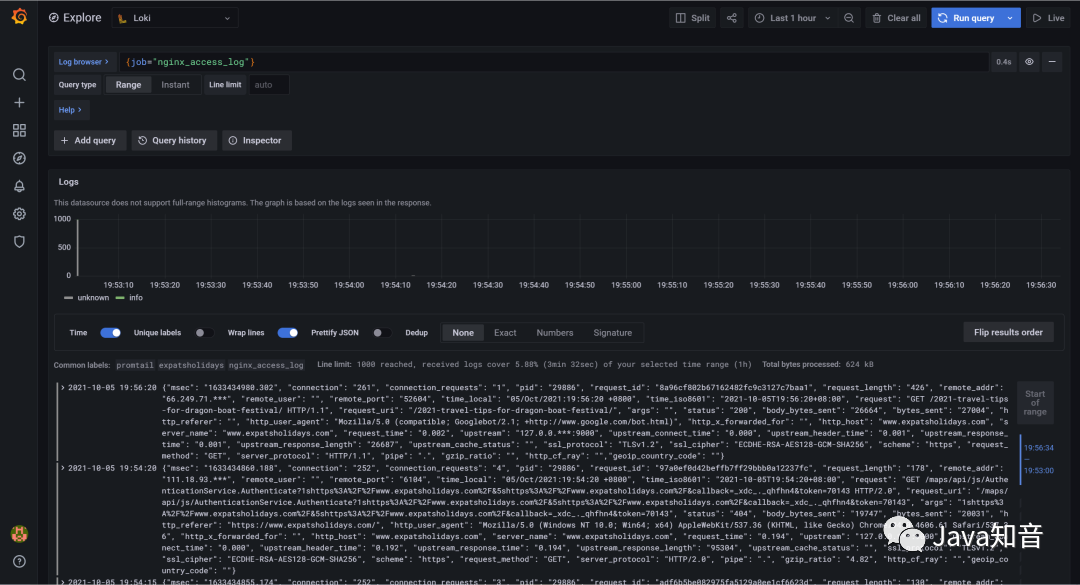Click the 19:56:34 log navigation timestamp
This screenshot has height=585, width=1080.
pyautogui.click(x=1039, y=448)
